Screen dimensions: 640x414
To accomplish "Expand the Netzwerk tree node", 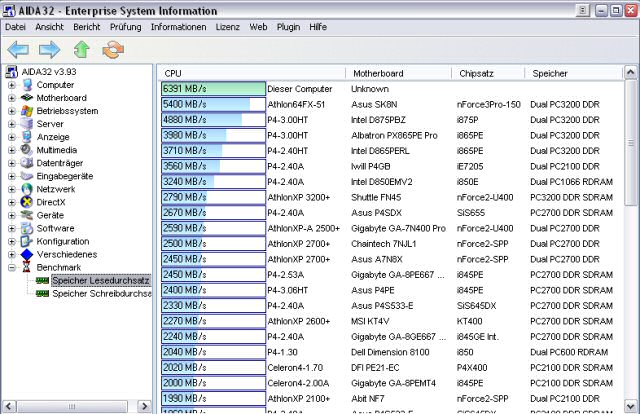I will pos(12,189).
